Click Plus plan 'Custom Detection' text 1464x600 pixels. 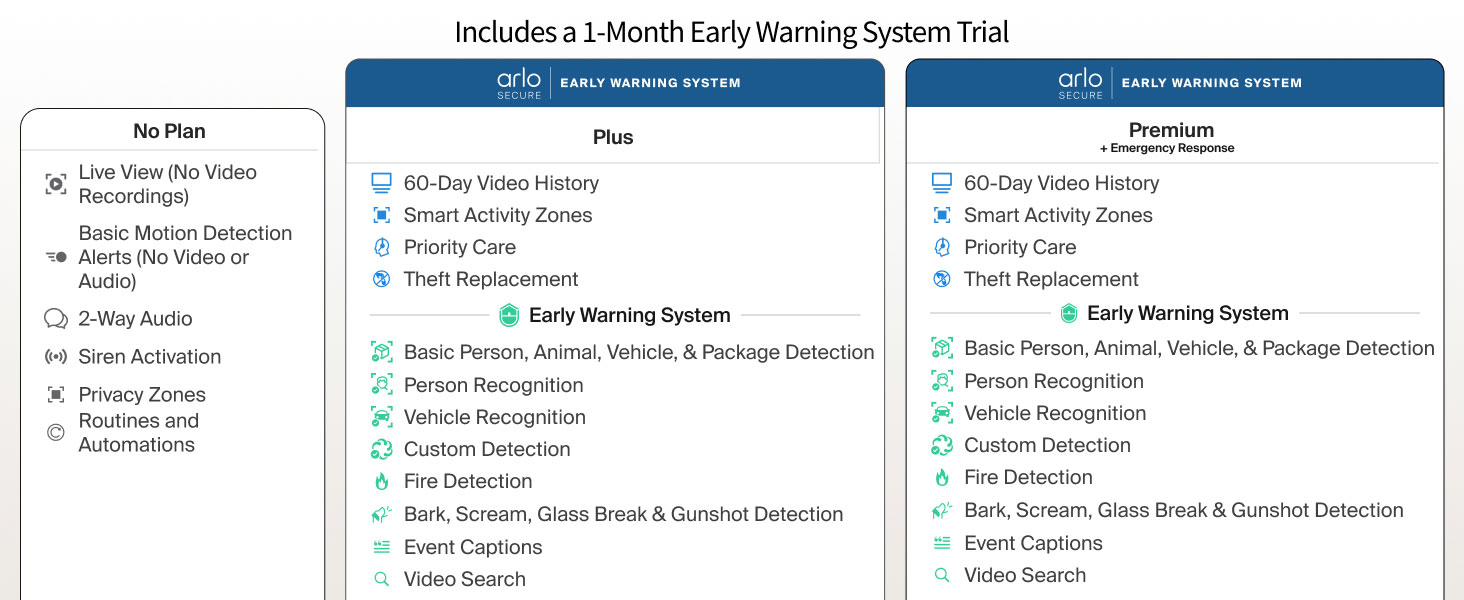[487, 449]
